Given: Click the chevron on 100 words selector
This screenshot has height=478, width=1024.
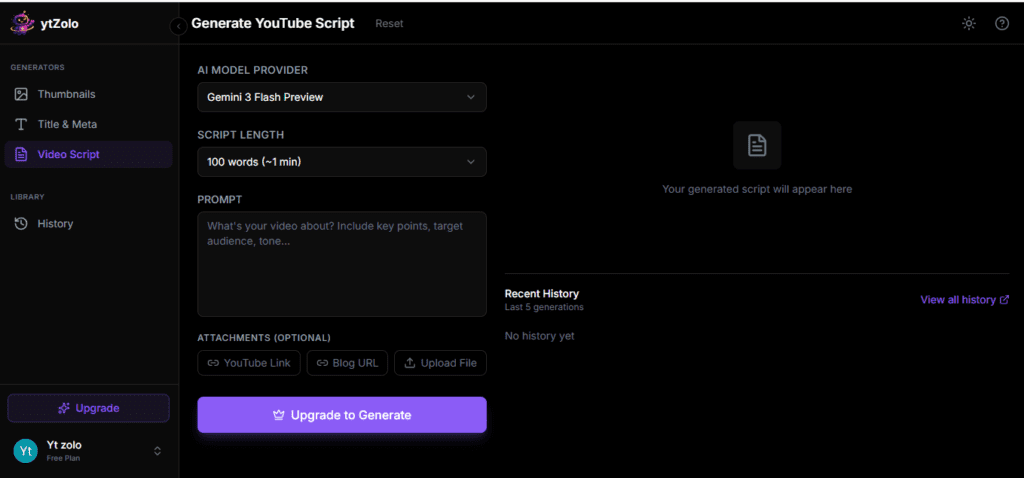Looking at the screenshot, I should point(471,161).
